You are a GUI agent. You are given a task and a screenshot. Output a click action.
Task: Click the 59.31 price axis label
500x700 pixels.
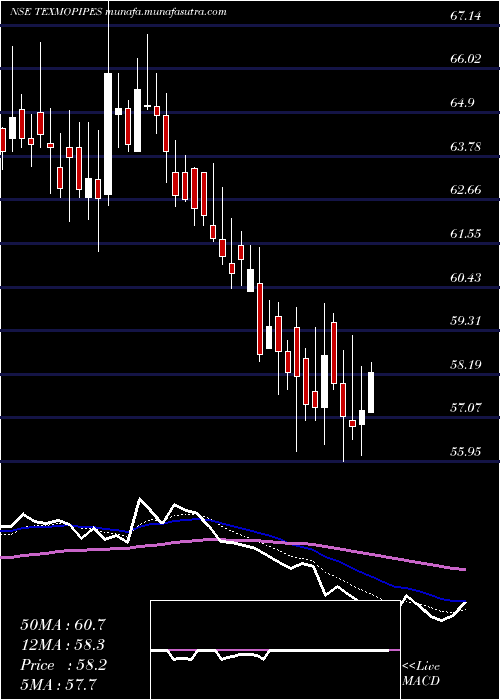[x=466, y=321]
